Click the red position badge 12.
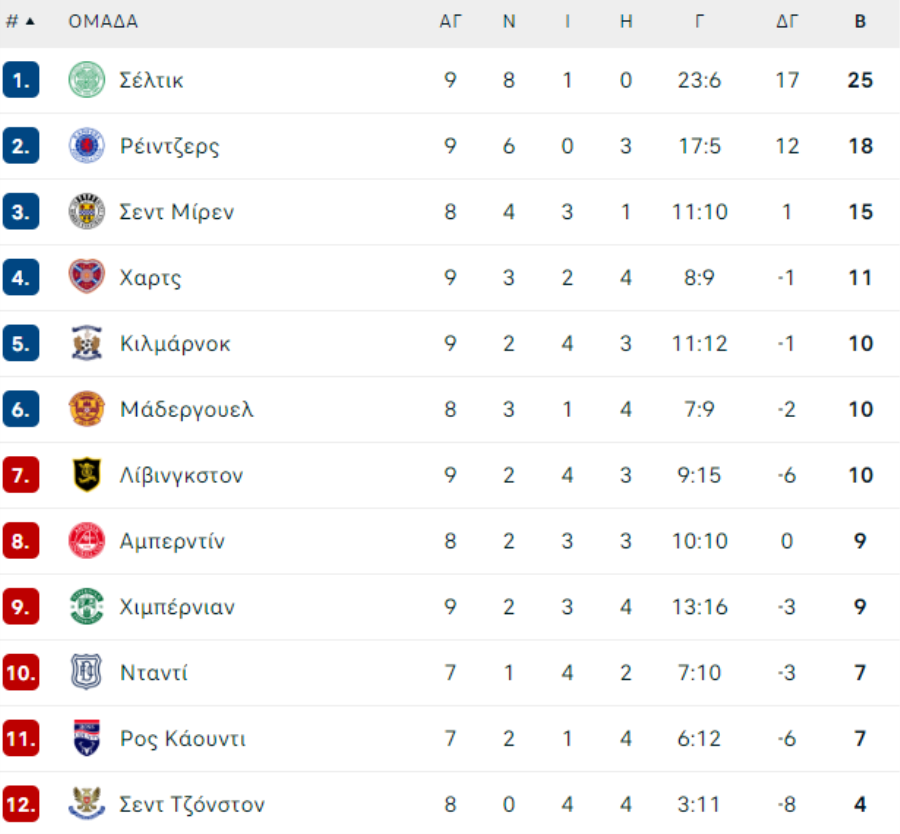 click(21, 804)
